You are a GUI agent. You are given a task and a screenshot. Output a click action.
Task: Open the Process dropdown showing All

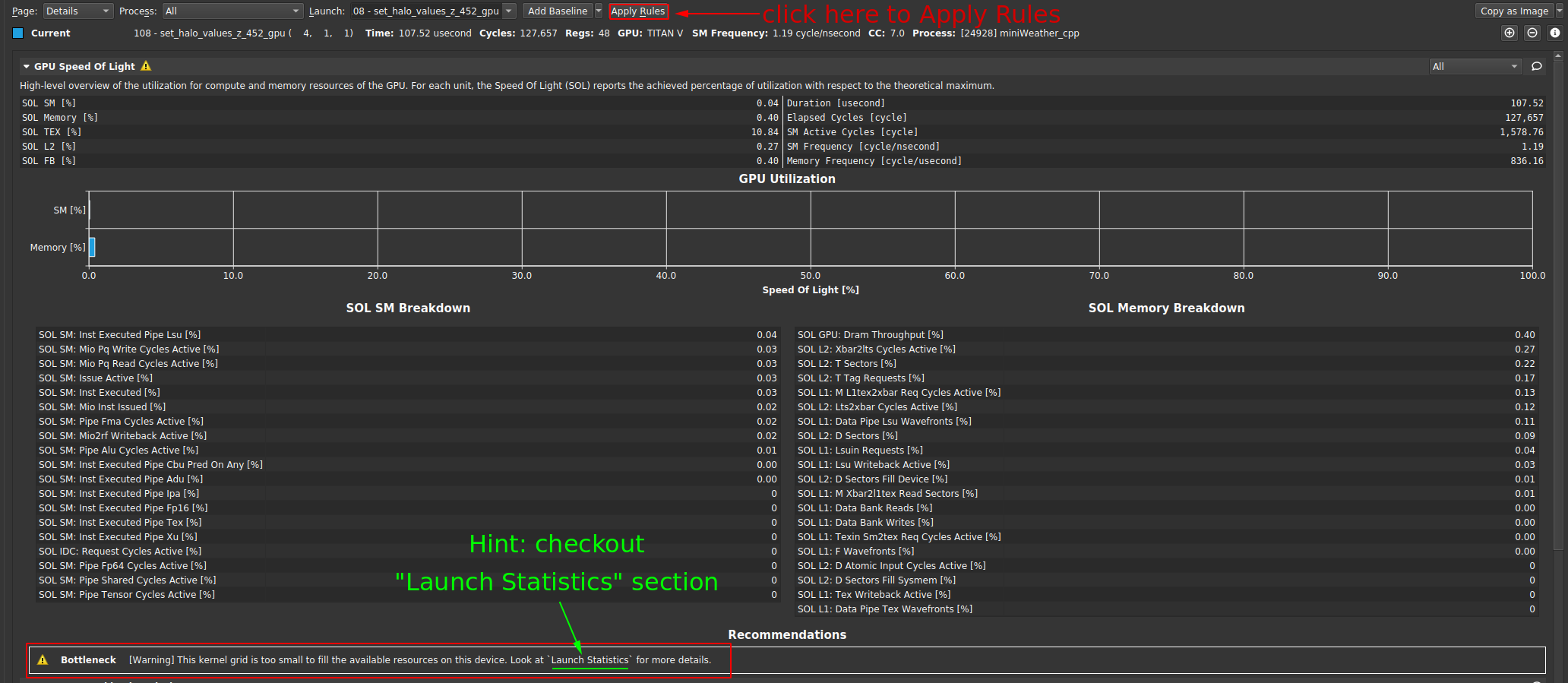click(x=232, y=11)
